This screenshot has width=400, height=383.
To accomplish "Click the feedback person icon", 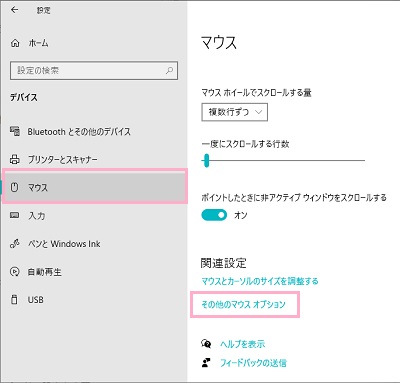I will pyautogui.click(x=206, y=362).
